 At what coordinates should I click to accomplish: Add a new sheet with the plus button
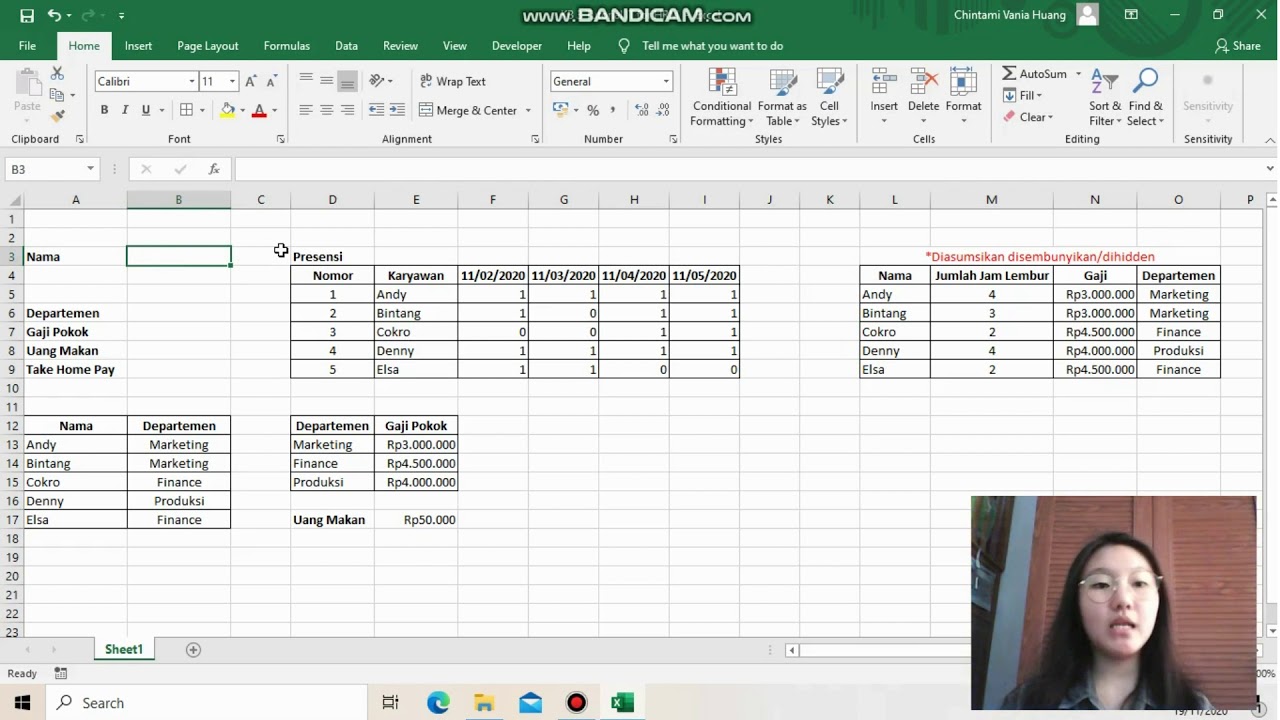click(x=193, y=650)
